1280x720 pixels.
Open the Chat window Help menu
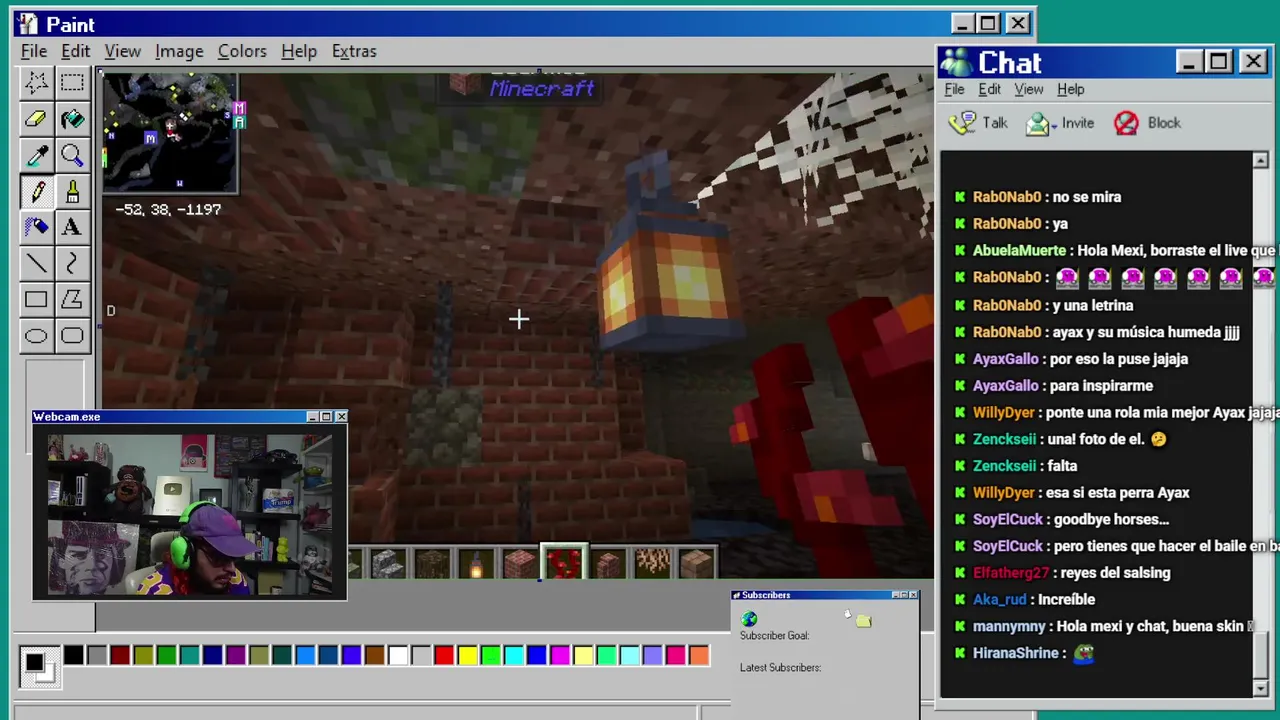click(1071, 89)
